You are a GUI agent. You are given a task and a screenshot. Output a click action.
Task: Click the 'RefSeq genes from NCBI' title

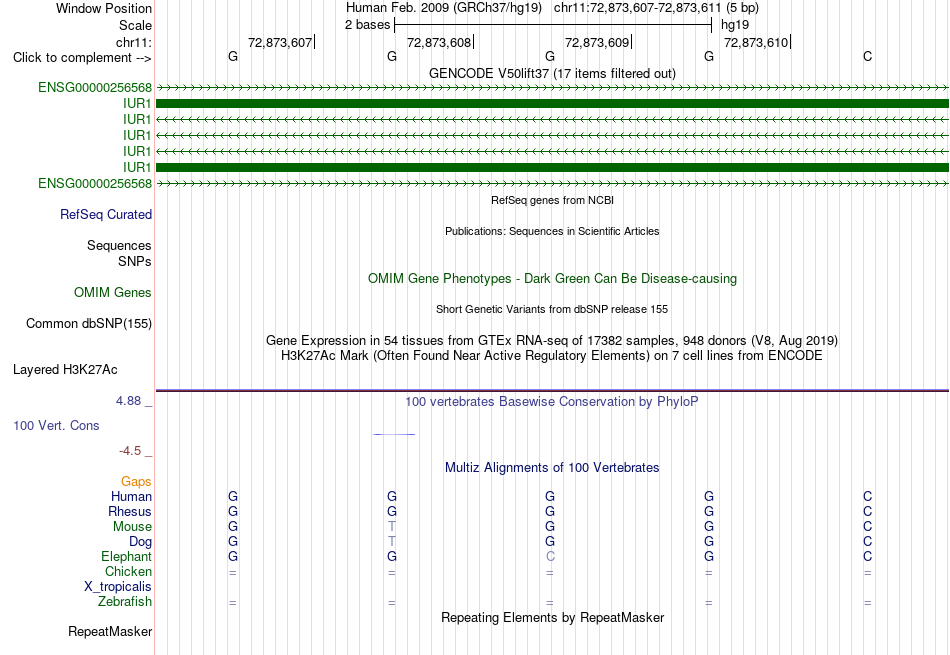pyautogui.click(x=552, y=200)
